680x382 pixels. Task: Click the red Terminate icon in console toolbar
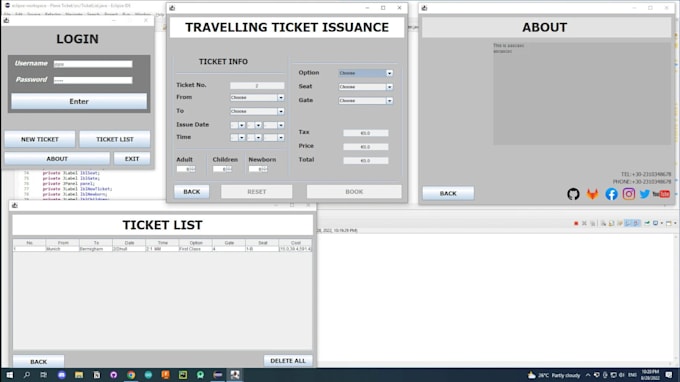(x=576, y=223)
